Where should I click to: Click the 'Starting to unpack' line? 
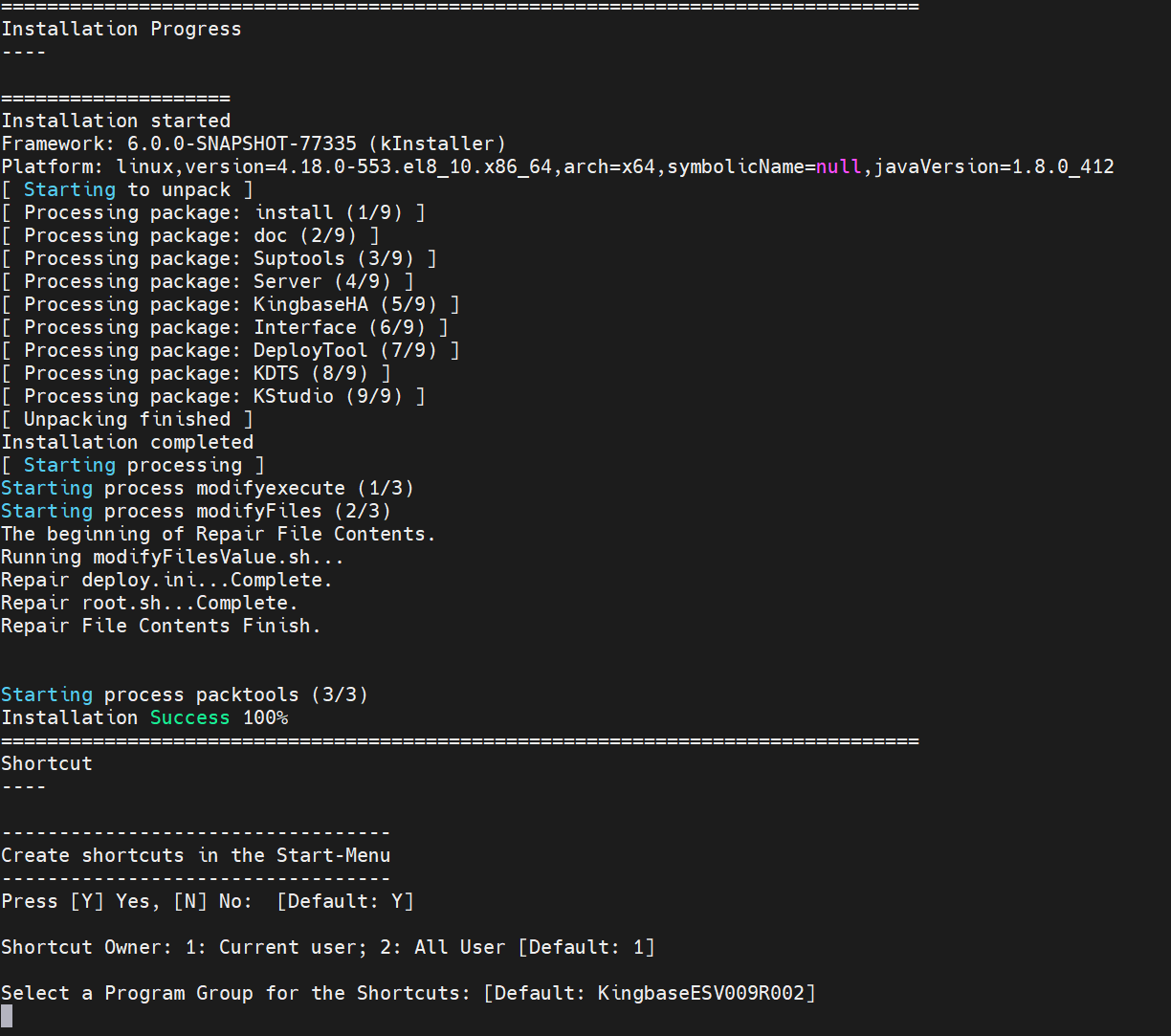tap(127, 189)
